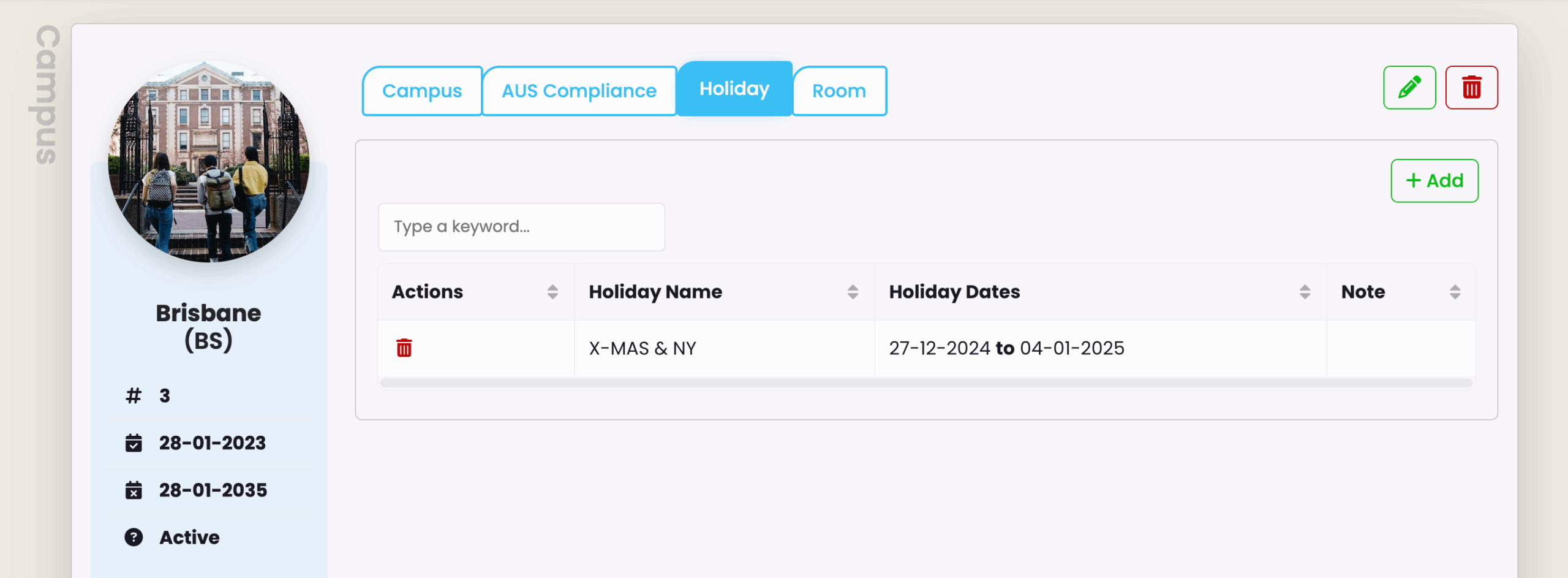The width and height of the screenshot is (1568, 578).
Task: Sort by the Note column
Action: pos(1455,292)
